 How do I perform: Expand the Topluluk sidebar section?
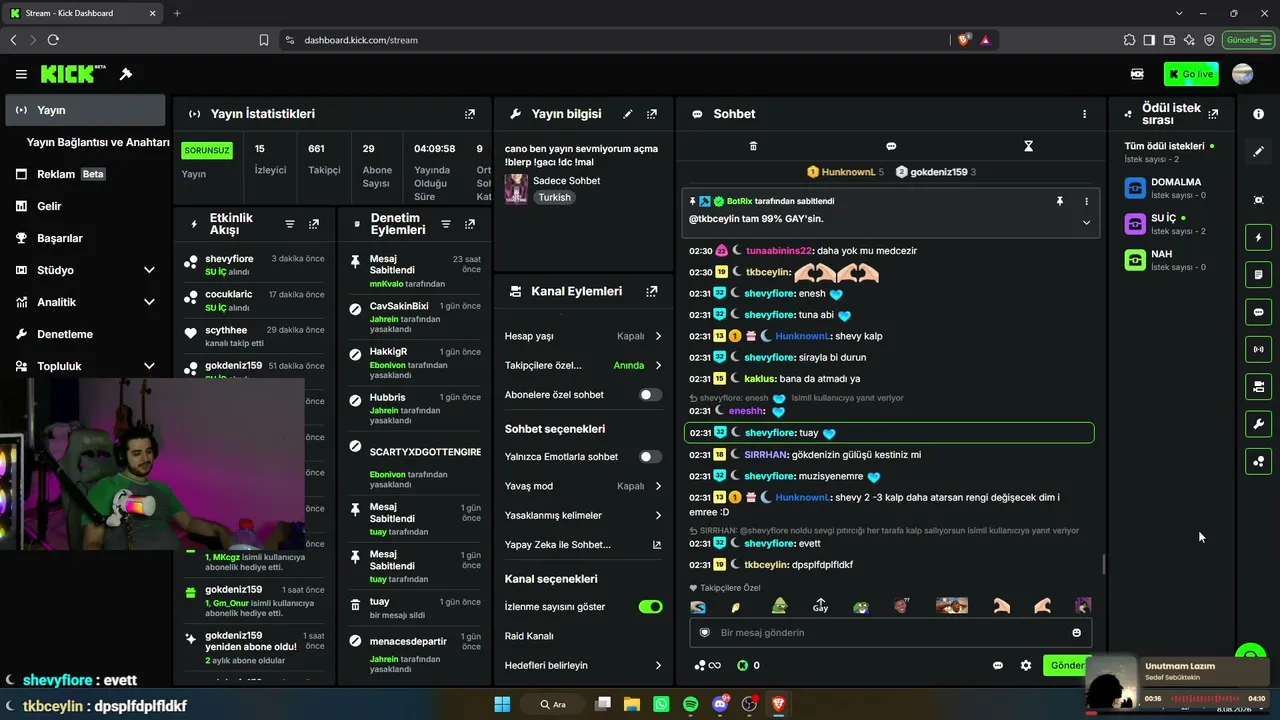(x=149, y=366)
